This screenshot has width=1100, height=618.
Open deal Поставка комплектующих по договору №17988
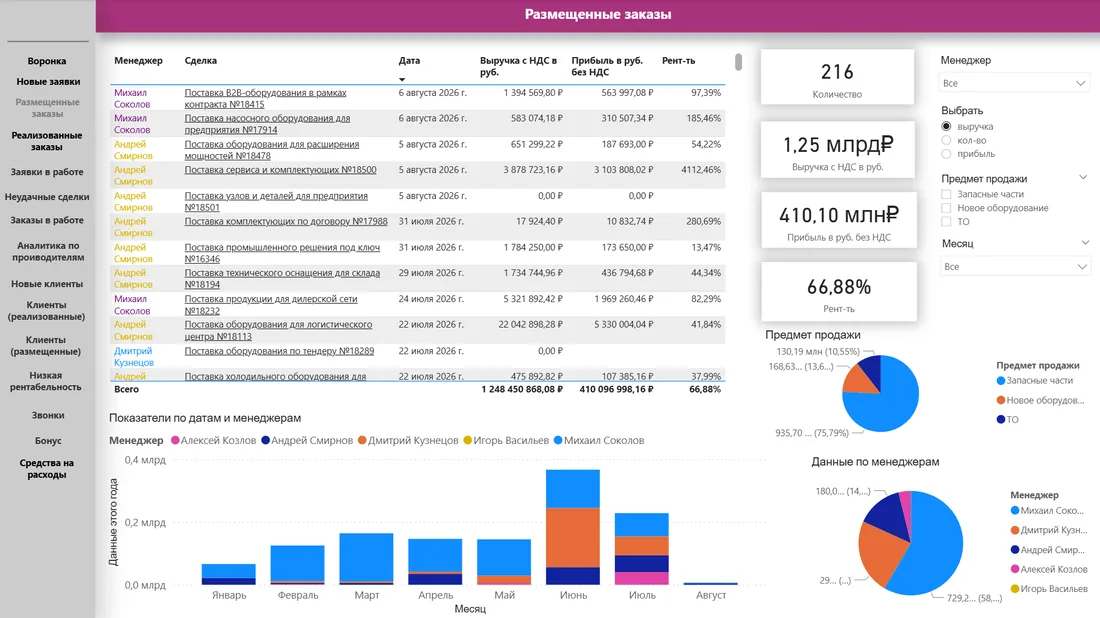(286, 221)
